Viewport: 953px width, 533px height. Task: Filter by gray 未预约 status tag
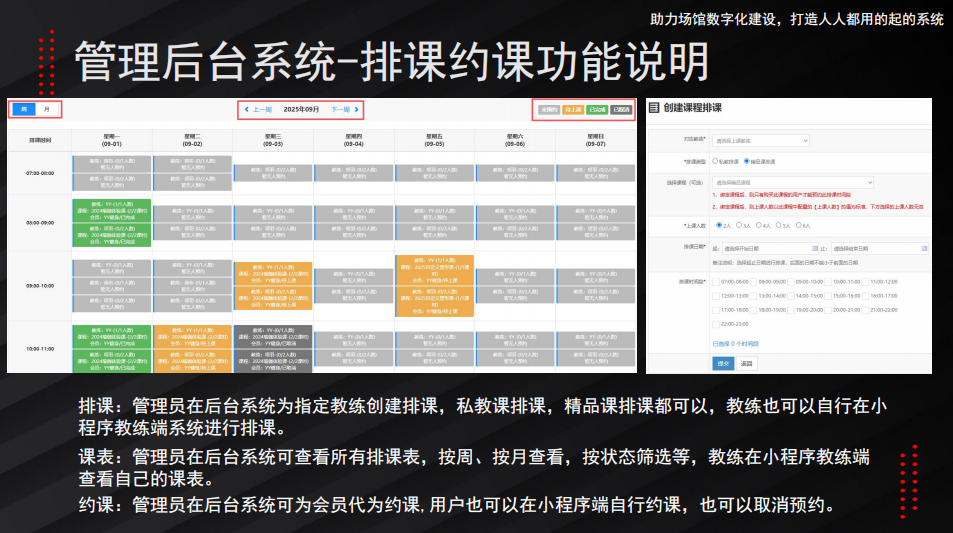click(549, 109)
